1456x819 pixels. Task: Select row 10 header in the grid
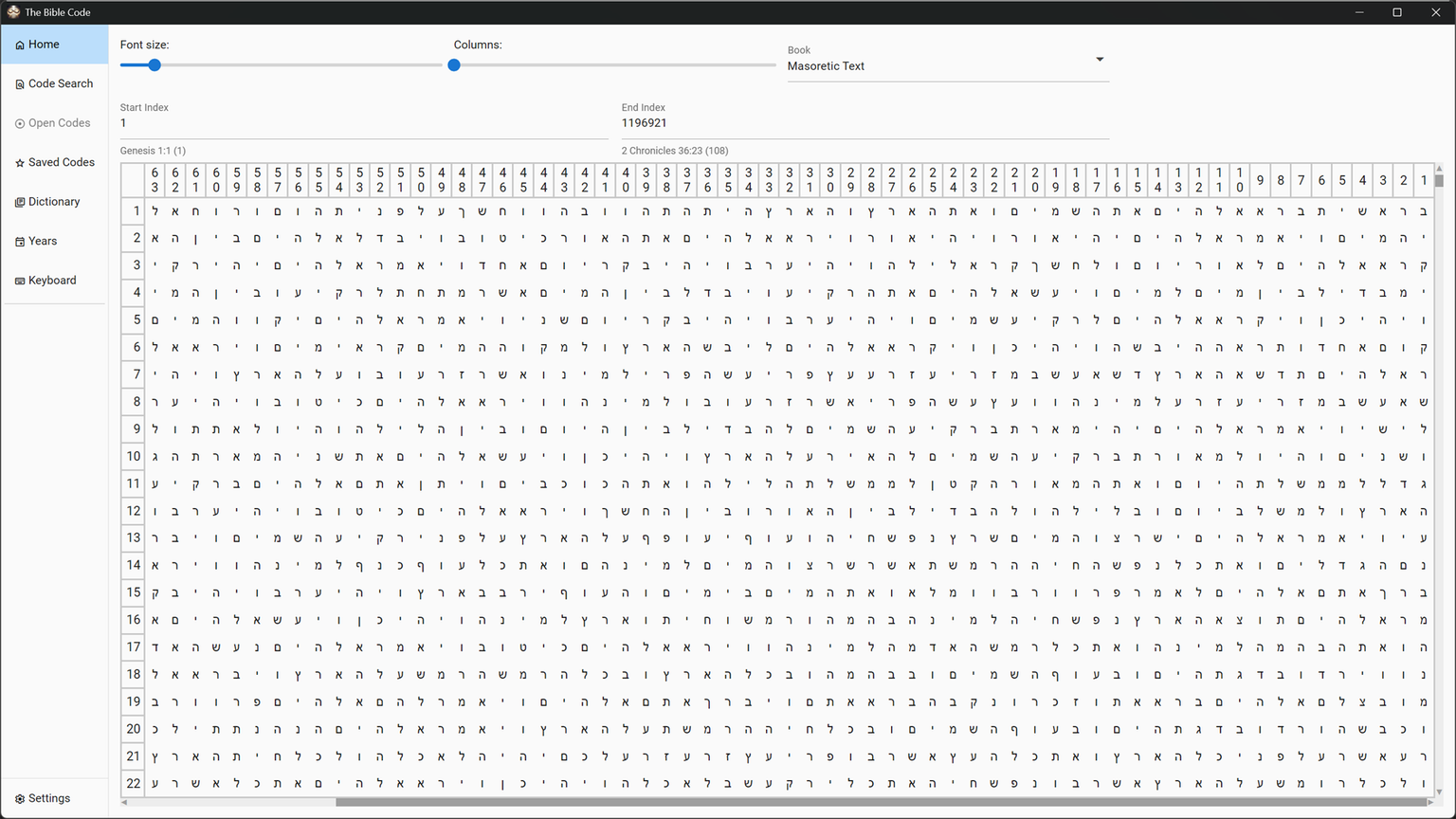134,457
